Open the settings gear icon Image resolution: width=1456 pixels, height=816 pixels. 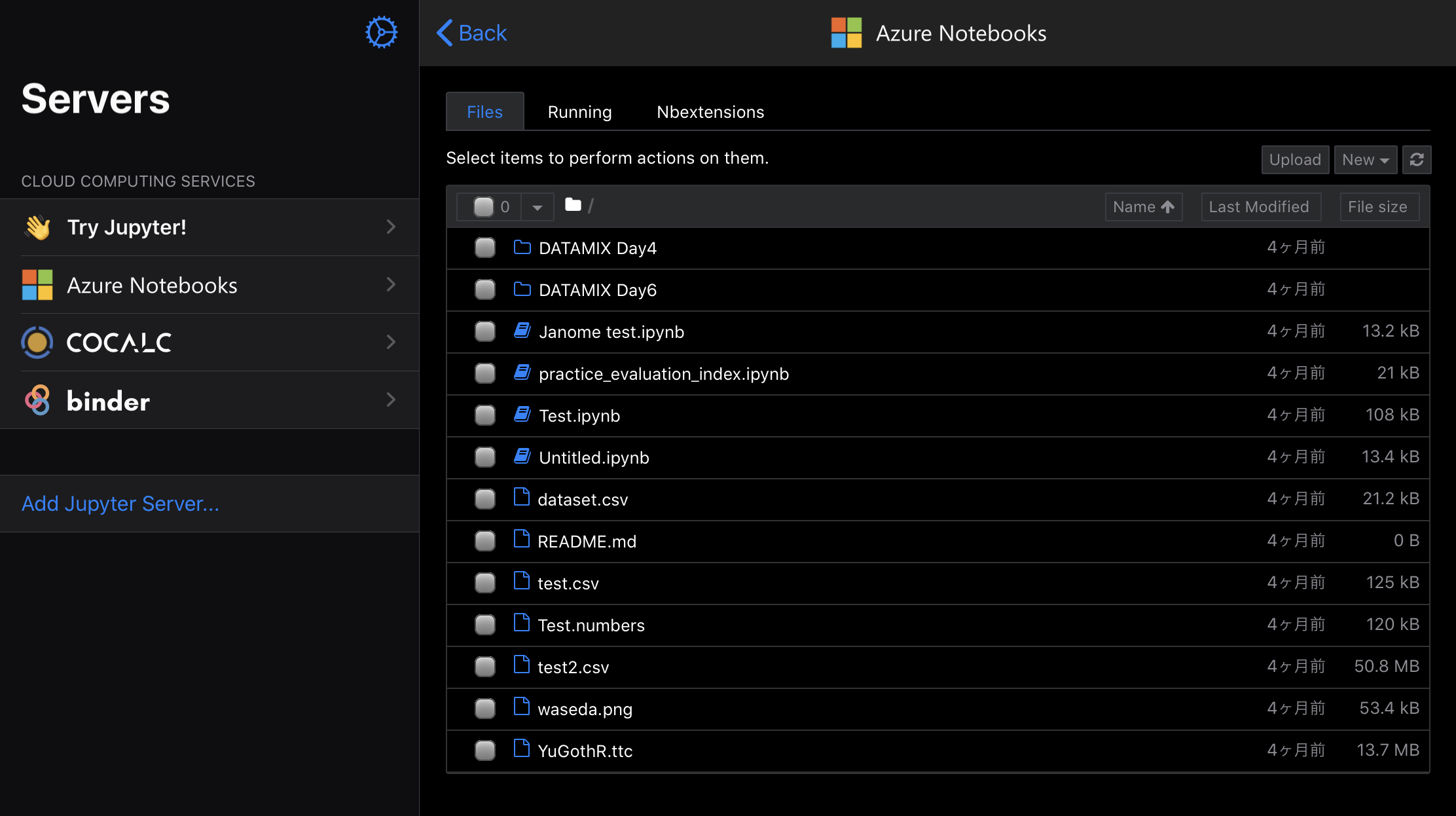click(381, 32)
